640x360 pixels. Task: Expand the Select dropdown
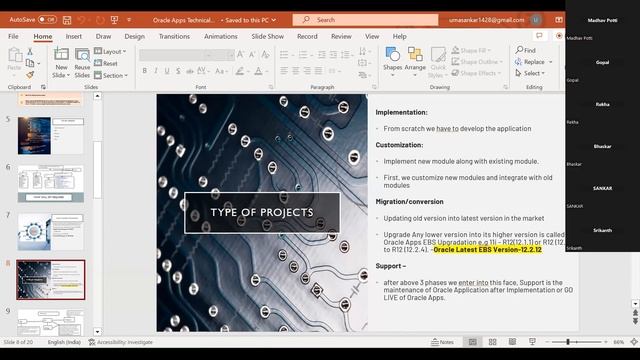coord(530,73)
